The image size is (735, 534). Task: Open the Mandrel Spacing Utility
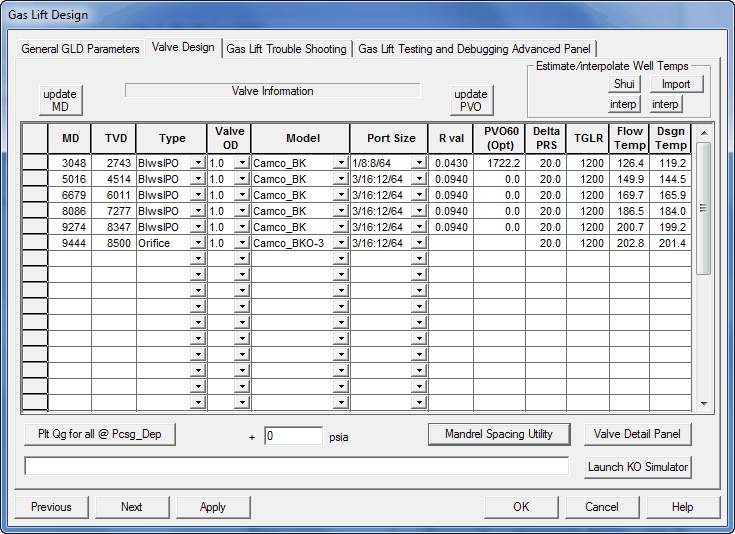(499, 434)
